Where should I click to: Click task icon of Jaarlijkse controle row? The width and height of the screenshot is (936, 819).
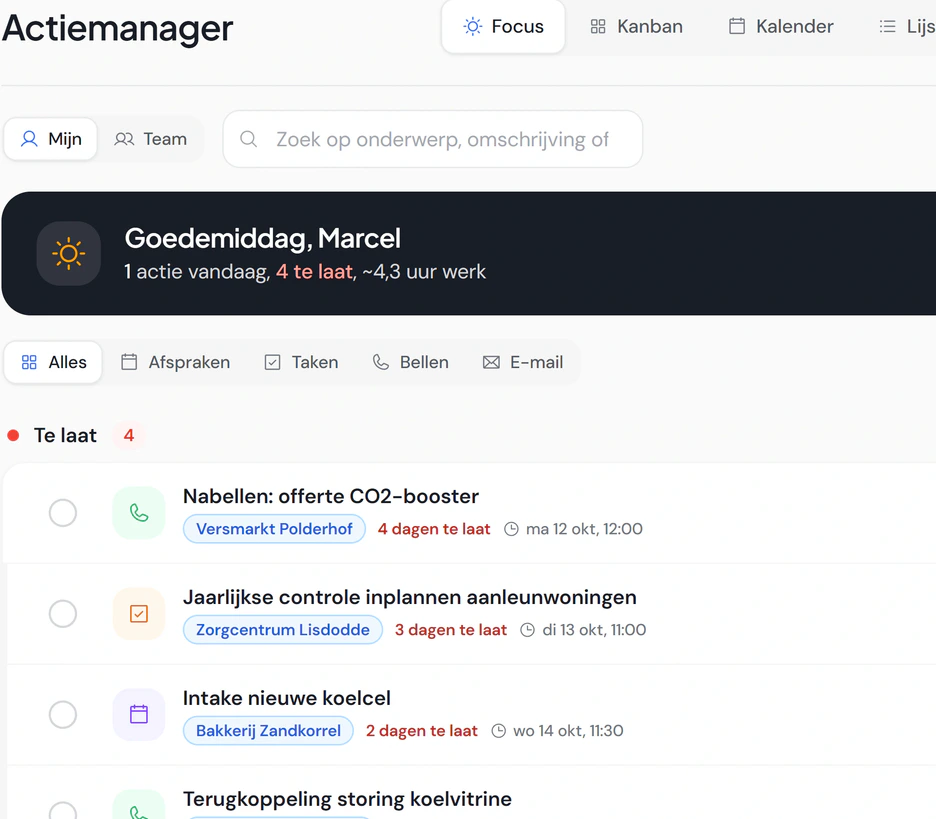coord(139,614)
